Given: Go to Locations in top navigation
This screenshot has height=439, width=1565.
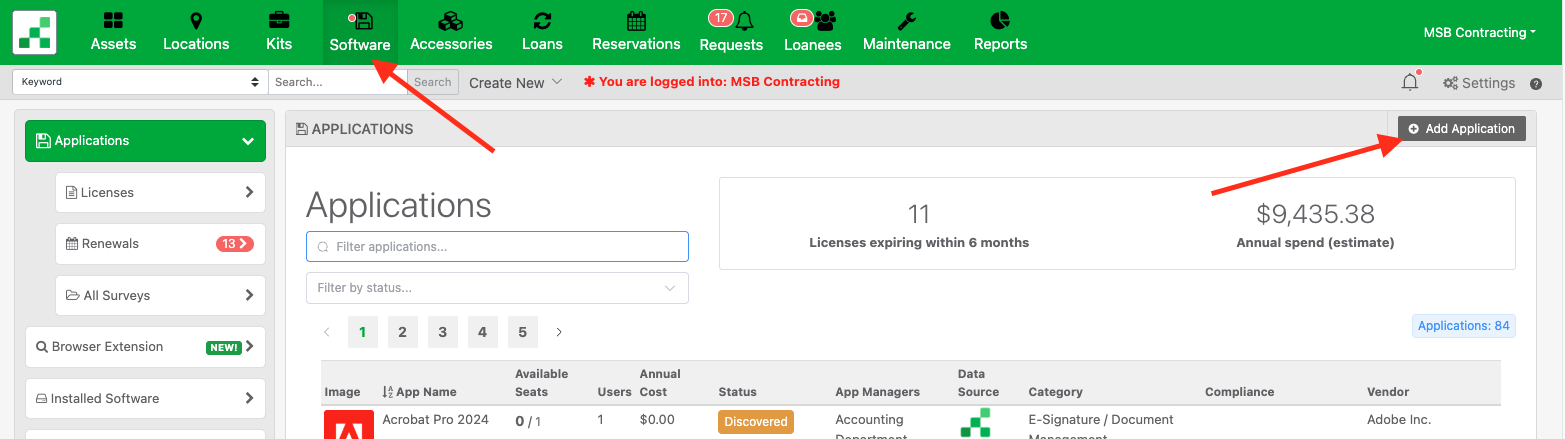Looking at the screenshot, I should click(x=196, y=32).
